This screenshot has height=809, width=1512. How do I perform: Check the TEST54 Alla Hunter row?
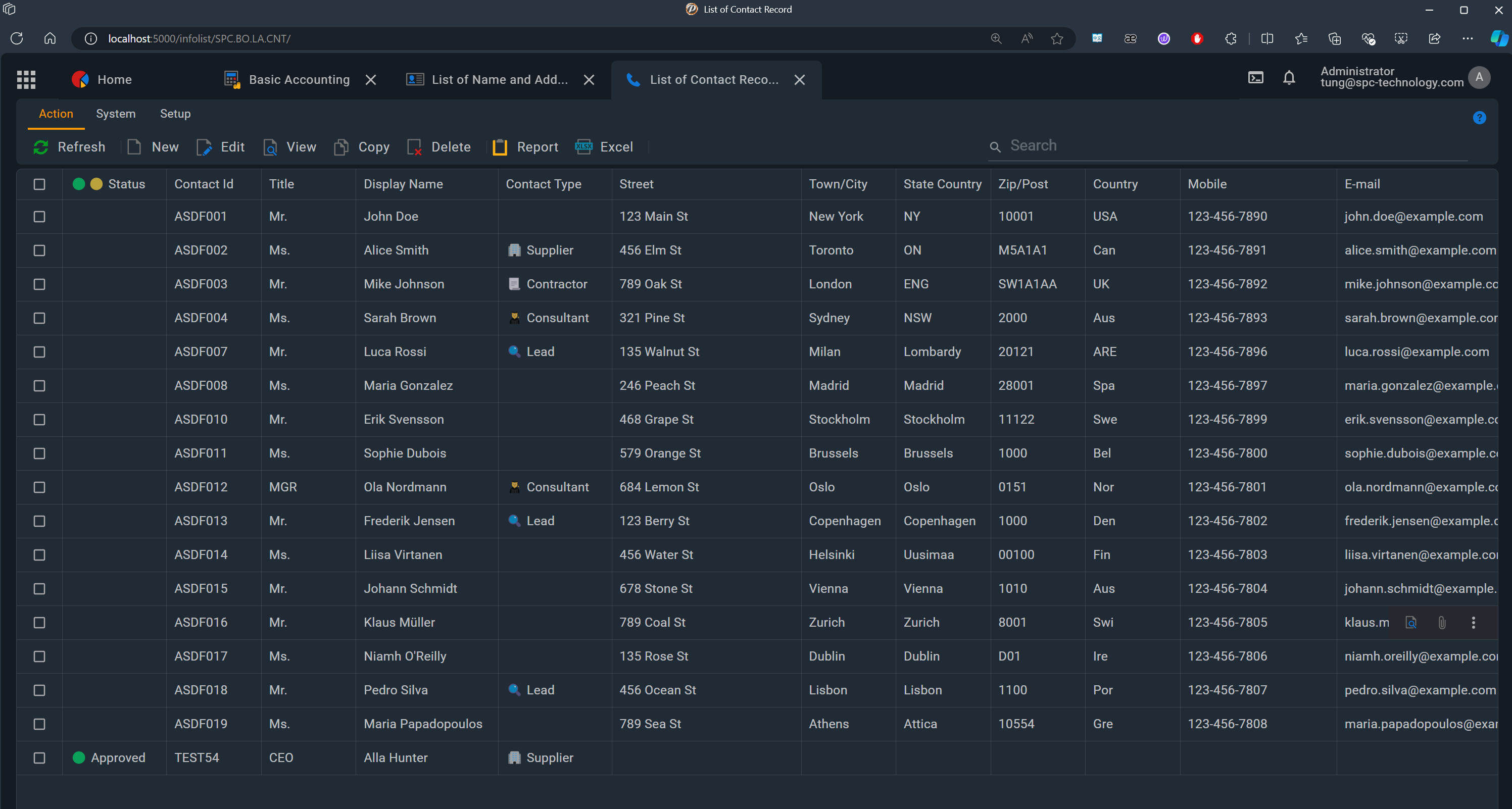[x=39, y=758]
